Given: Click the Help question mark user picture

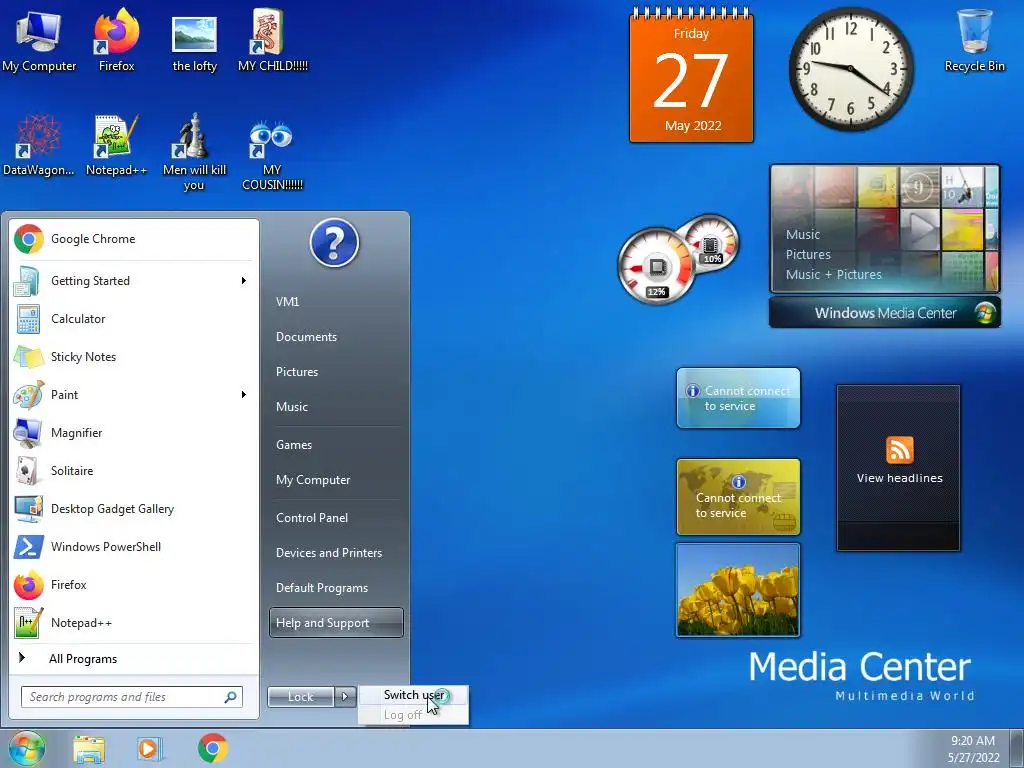Looking at the screenshot, I should (x=334, y=243).
